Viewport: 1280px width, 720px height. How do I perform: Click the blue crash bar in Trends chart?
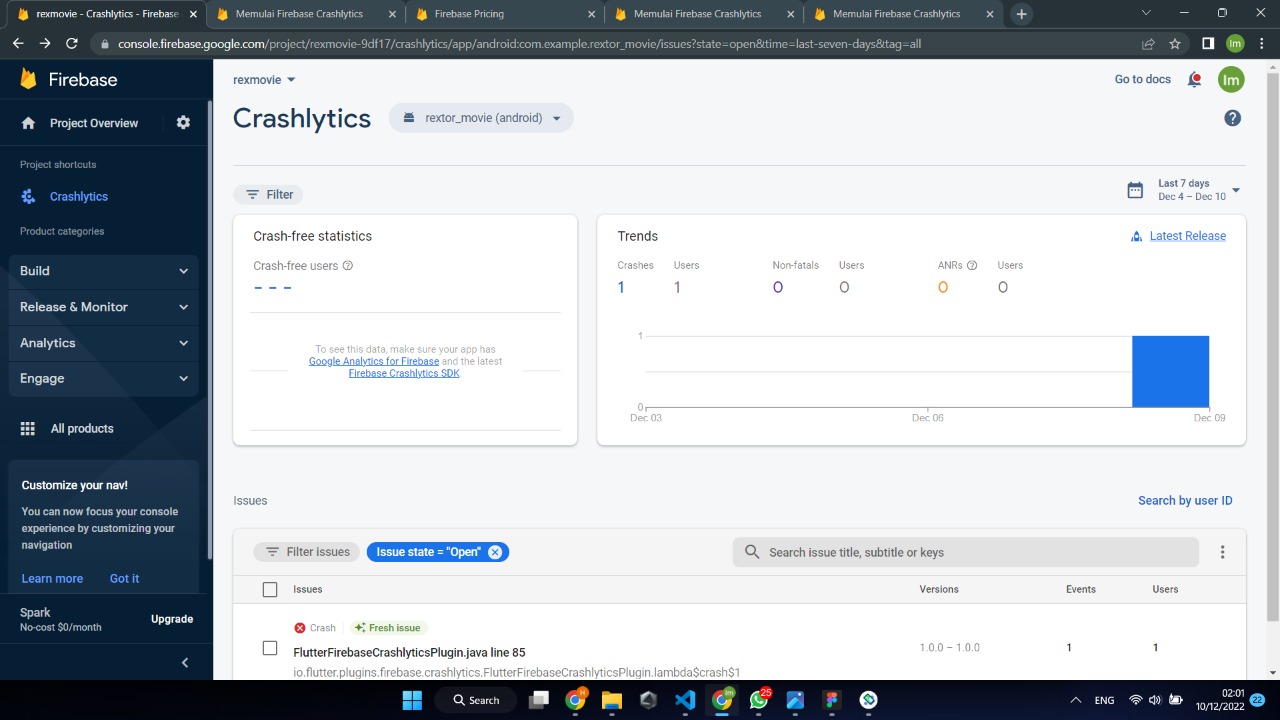pos(1170,372)
